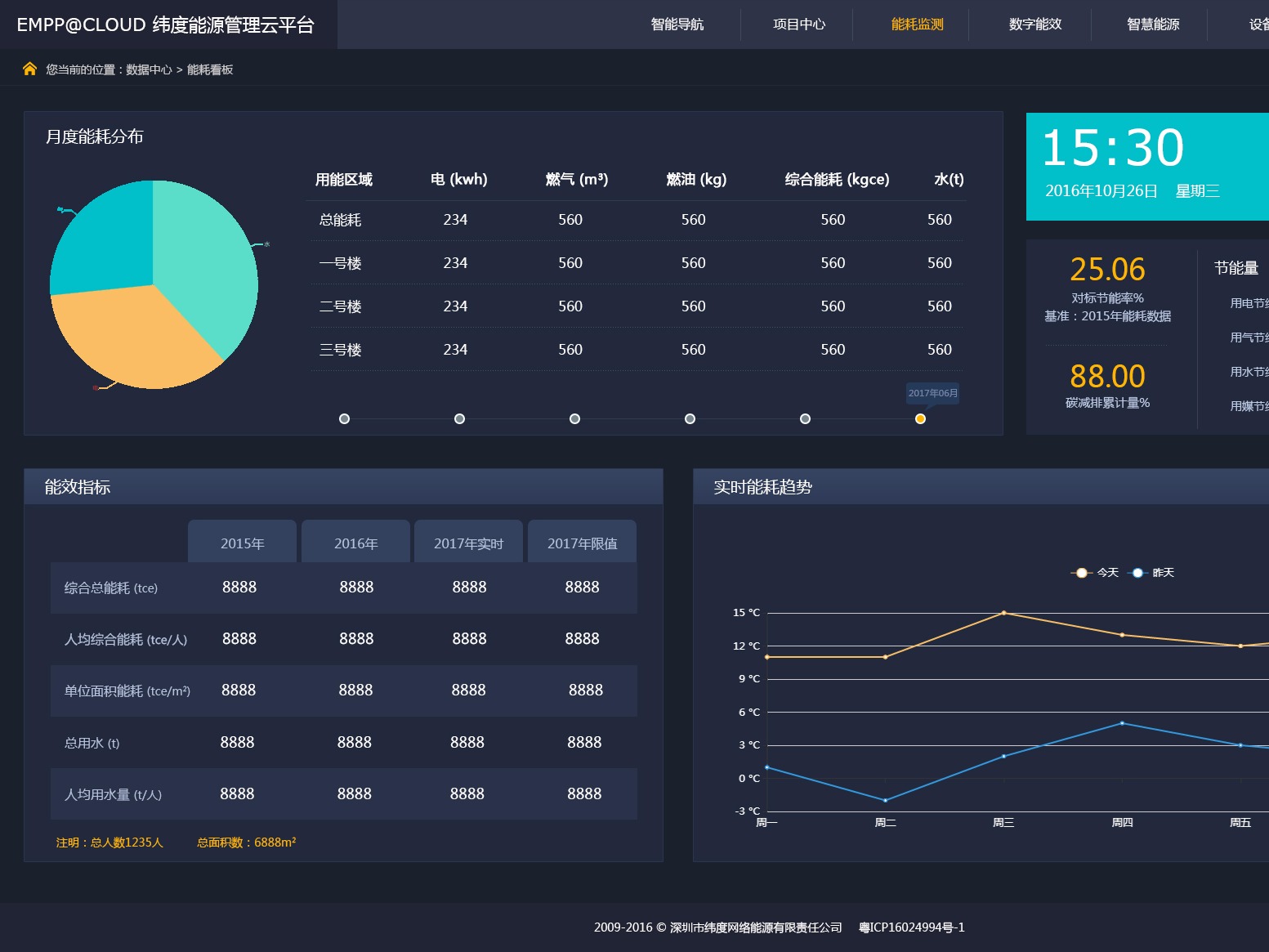Viewport: 1269px width, 952px height.
Task: Click 234 in the 总能耗 row
Action: [455, 220]
